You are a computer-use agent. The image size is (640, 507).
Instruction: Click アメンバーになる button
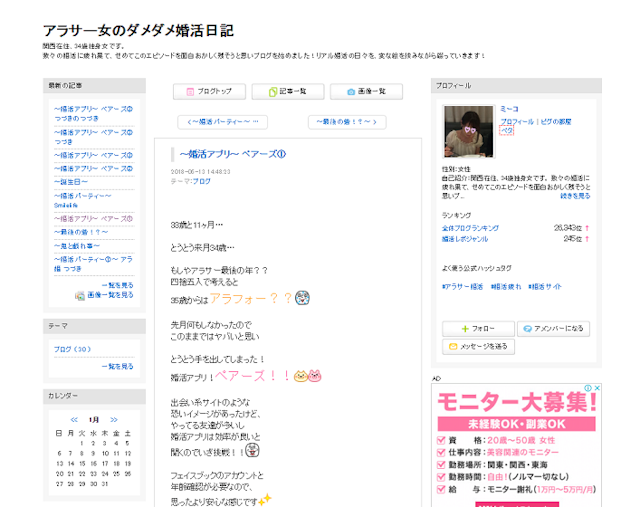point(554,328)
